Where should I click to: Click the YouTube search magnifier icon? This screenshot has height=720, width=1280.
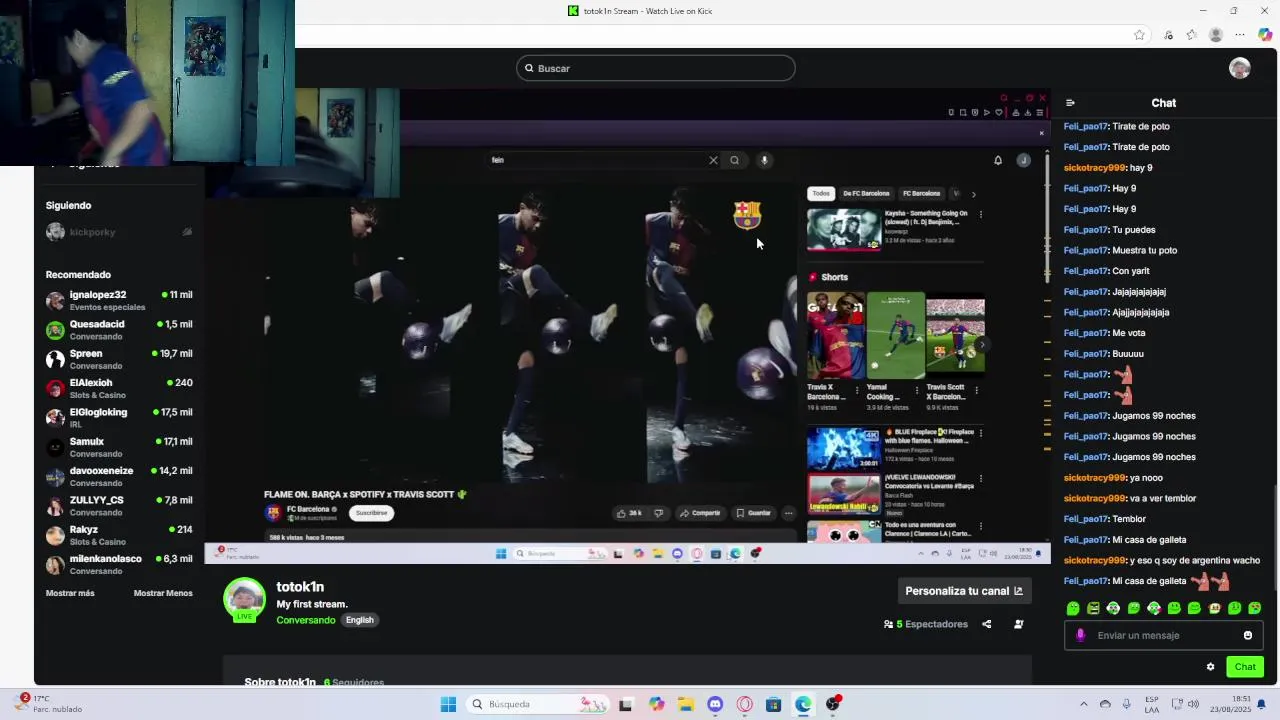735,160
